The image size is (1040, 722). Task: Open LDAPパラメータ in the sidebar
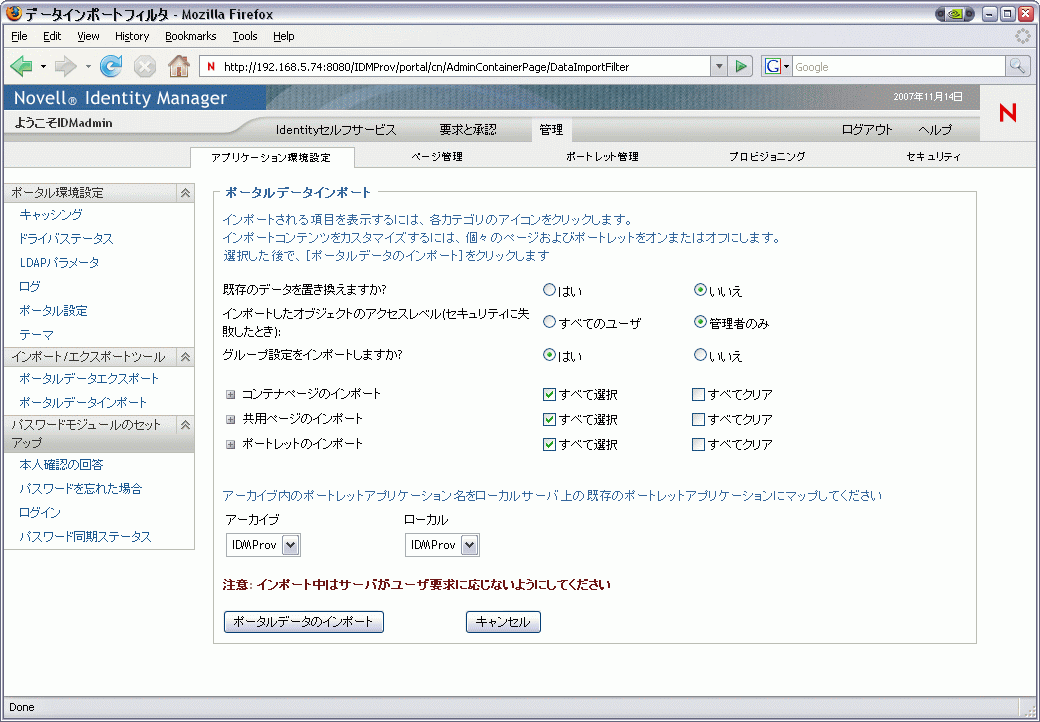tap(60, 263)
